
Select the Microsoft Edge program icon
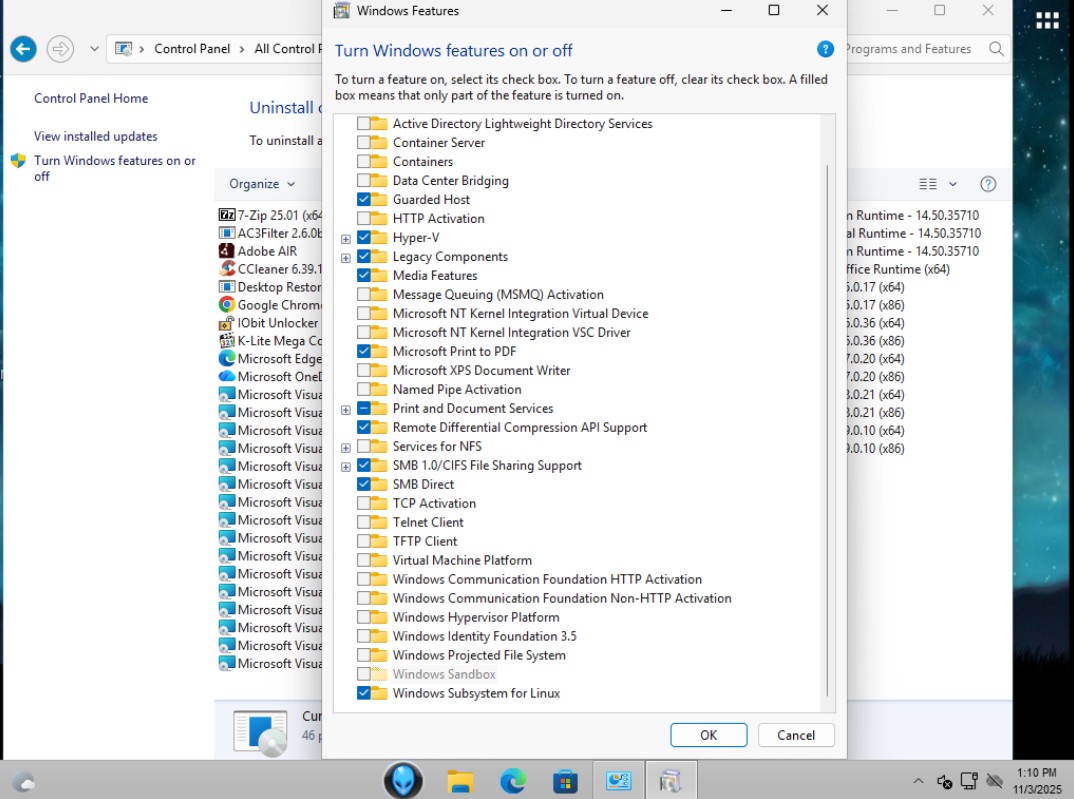coord(227,358)
